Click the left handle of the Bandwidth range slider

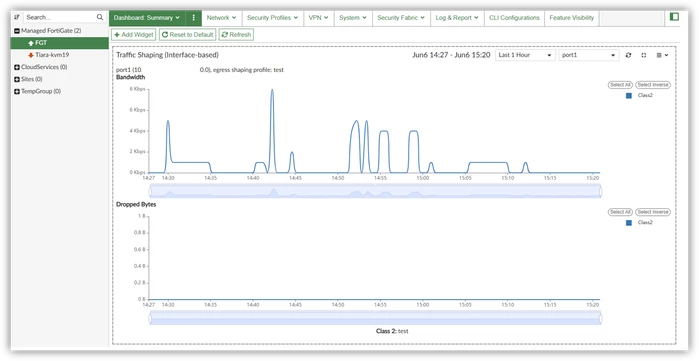[x=150, y=192]
